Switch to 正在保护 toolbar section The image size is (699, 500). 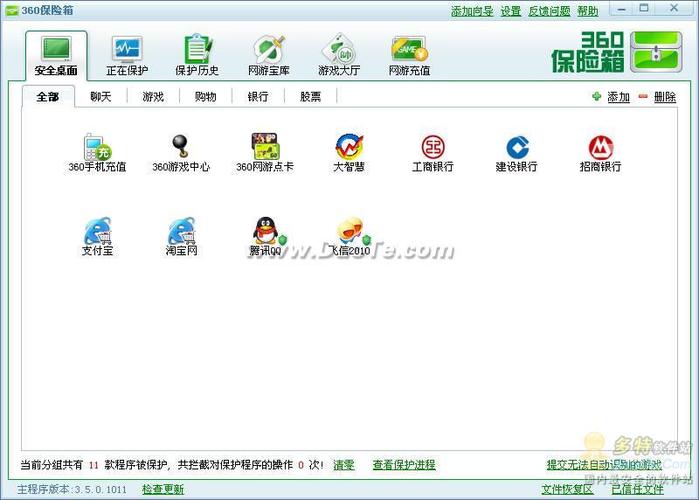point(127,55)
